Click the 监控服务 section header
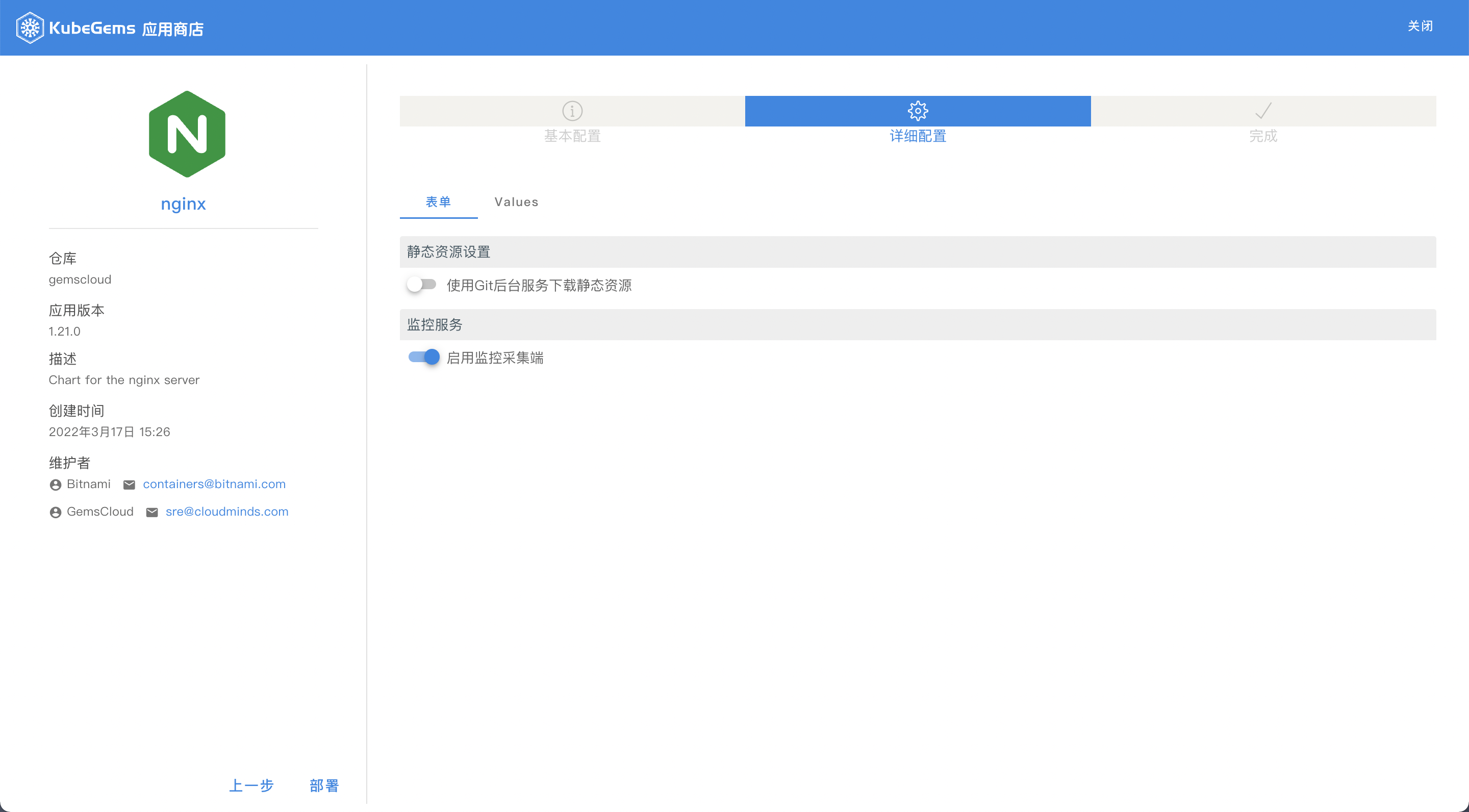Image resolution: width=1469 pixels, height=812 pixels. click(x=918, y=324)
